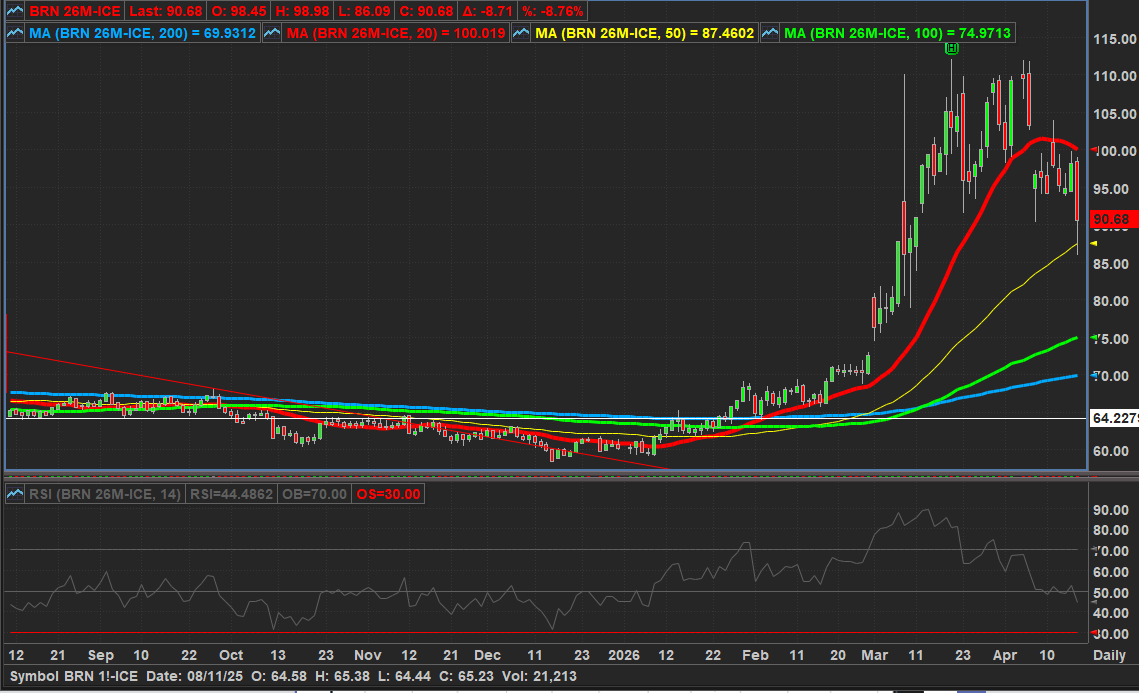Click the icon next to the MA 50 label
This screenshot has height=693, width=1139.
pyautogui.click(x=522, y=33)
